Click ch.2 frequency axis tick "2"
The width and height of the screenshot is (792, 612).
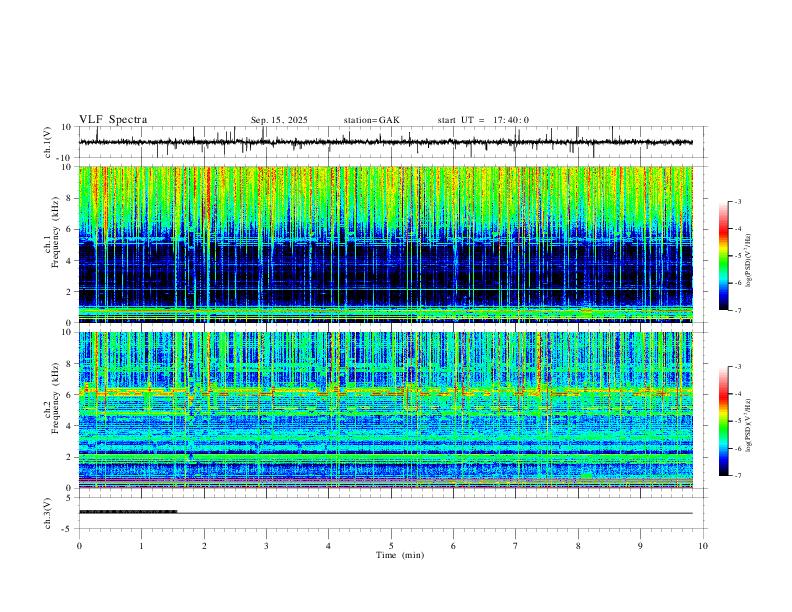click(69, 457)
